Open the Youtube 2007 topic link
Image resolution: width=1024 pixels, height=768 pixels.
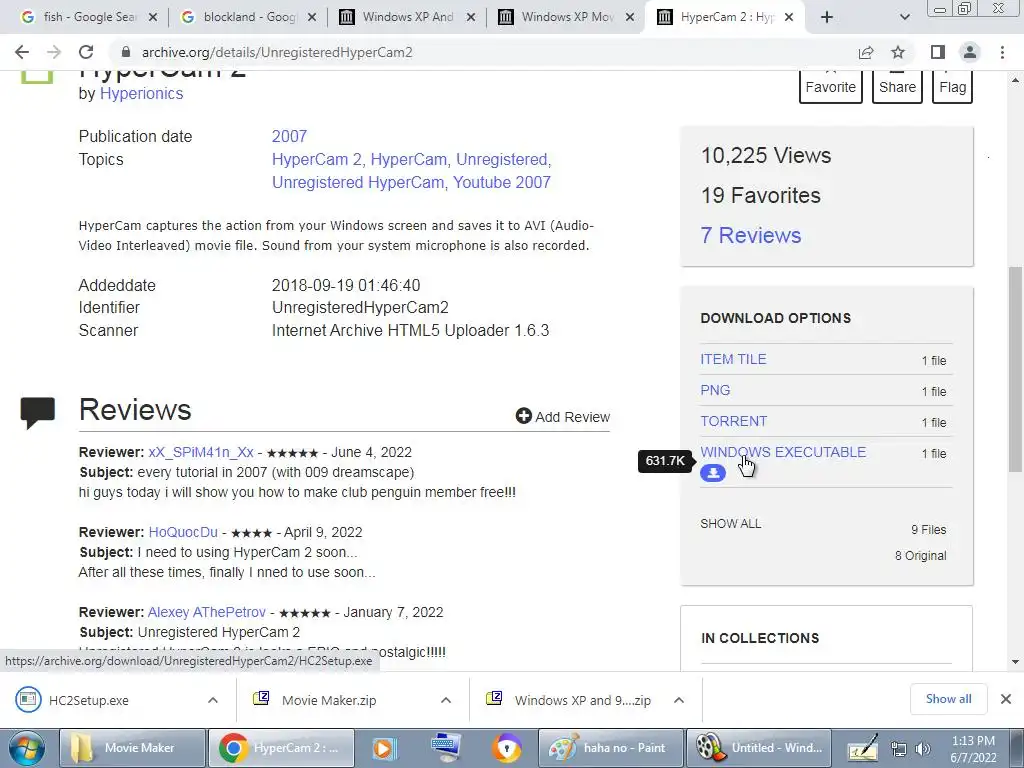click(x=502, y=182)
